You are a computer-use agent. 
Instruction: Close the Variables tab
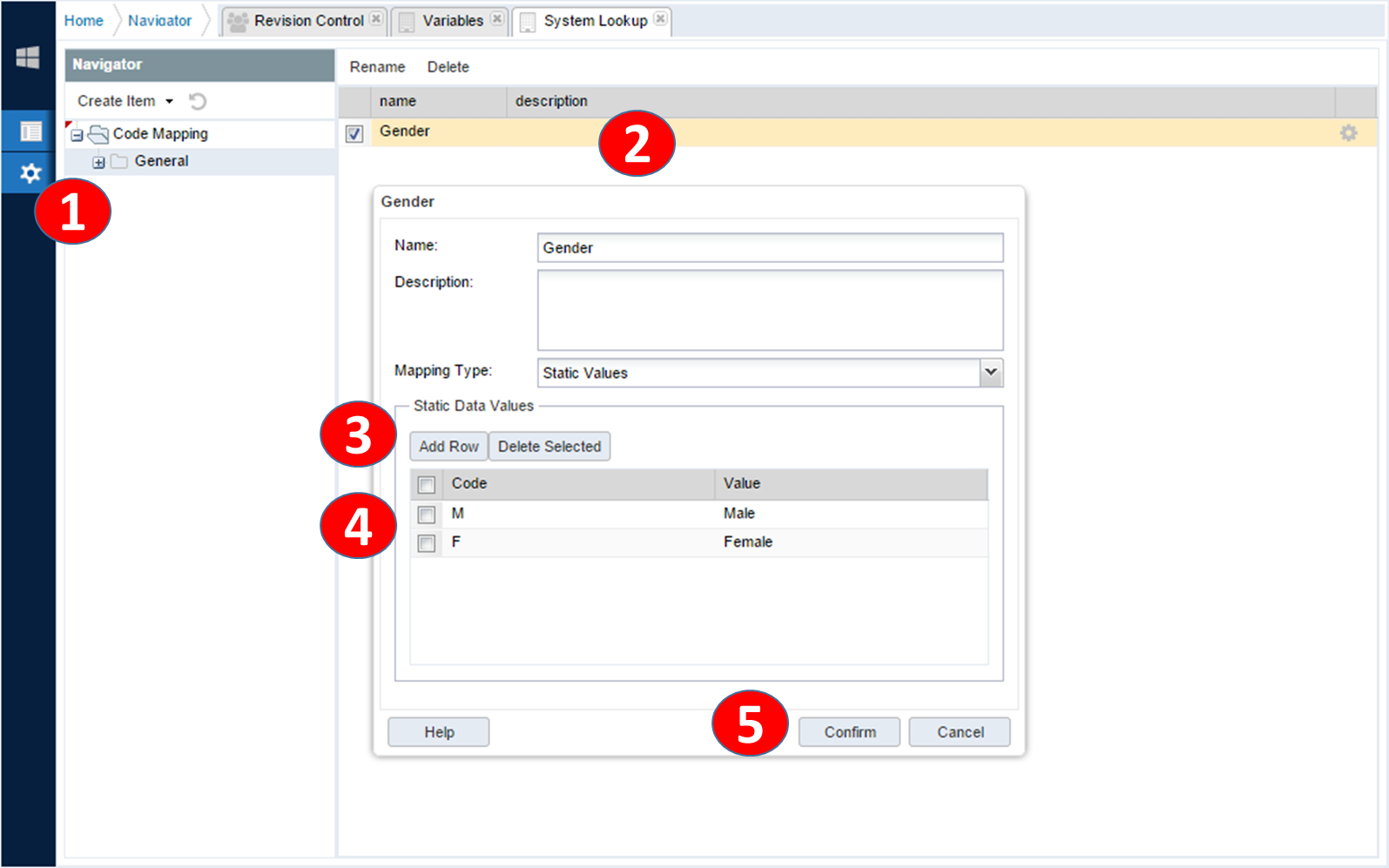tap(496, 18)
